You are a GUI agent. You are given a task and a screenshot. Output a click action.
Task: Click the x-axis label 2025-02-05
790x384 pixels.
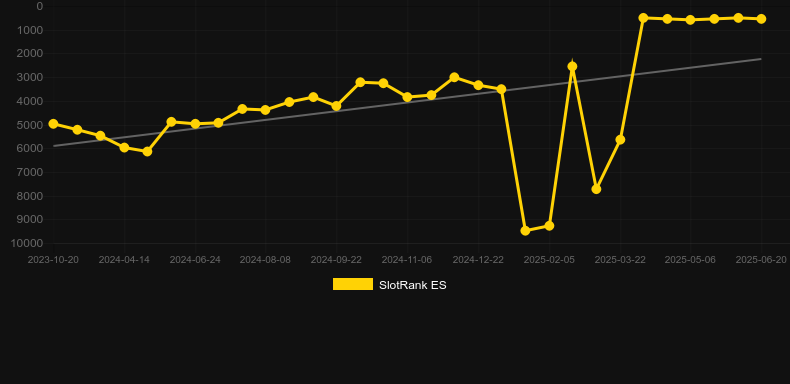point(549,260)
